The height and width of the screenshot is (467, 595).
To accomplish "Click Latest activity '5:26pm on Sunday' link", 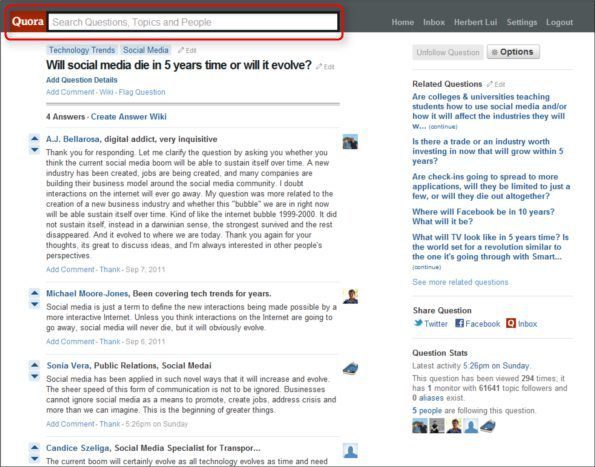I will coord(496,366).
